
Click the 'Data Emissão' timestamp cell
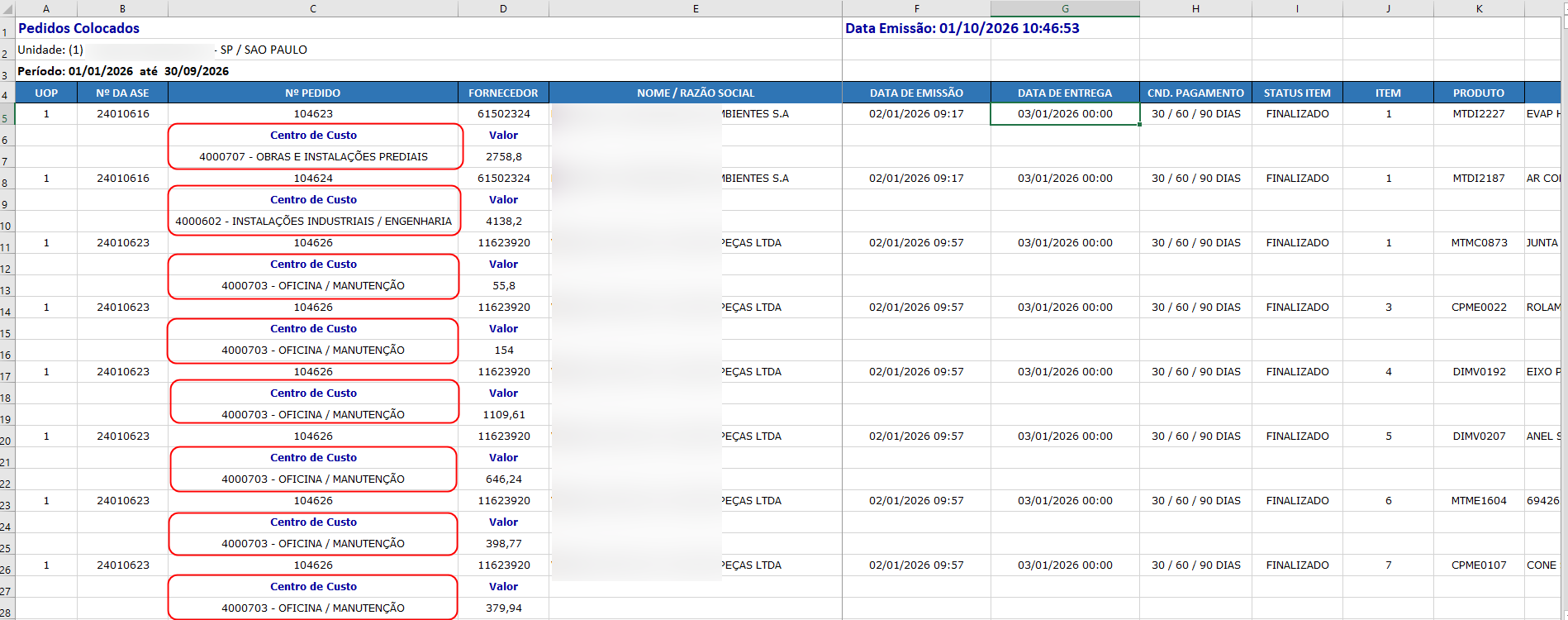click(x=962, y=28)
